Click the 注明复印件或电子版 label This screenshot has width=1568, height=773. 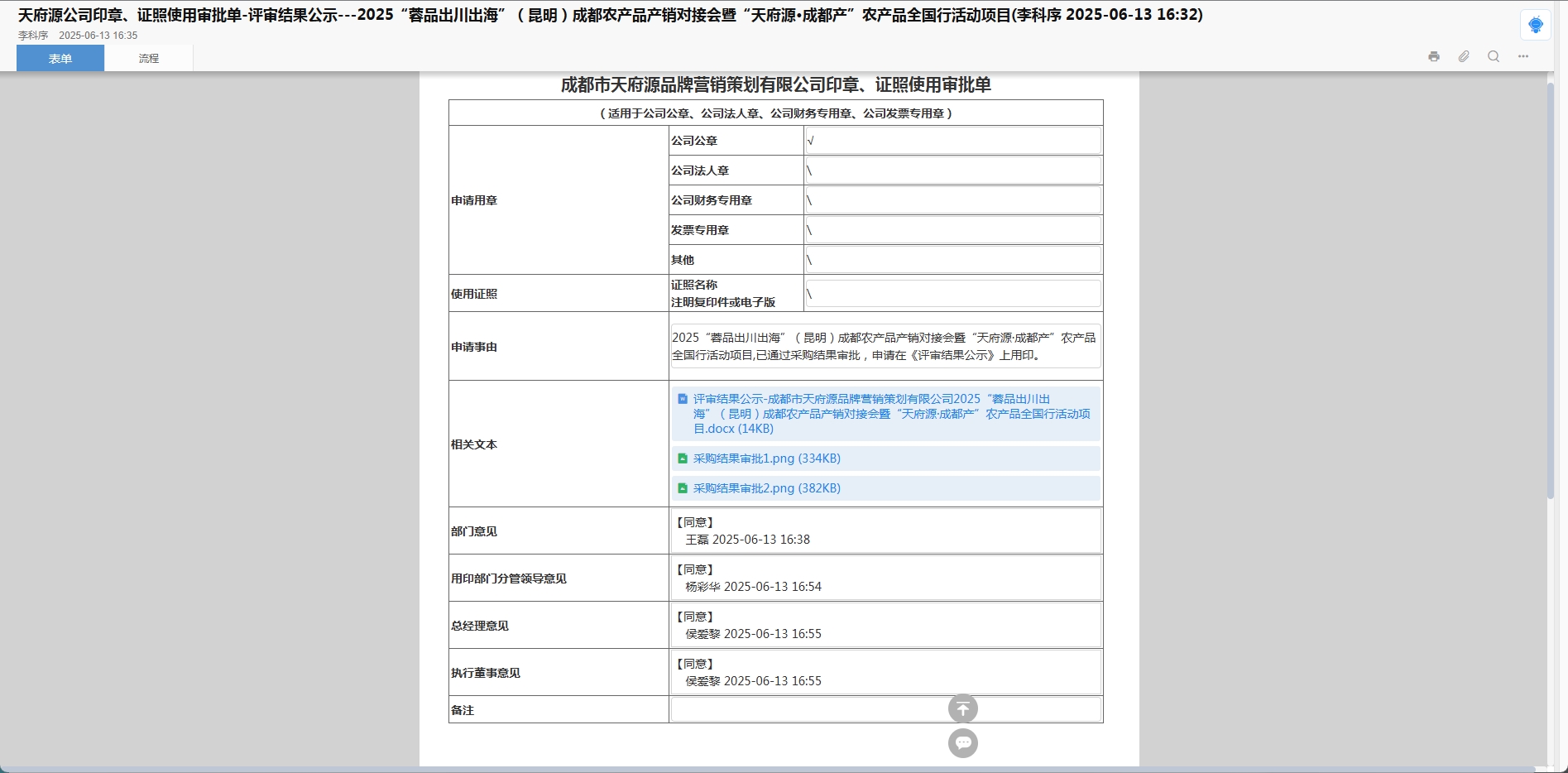723,302
